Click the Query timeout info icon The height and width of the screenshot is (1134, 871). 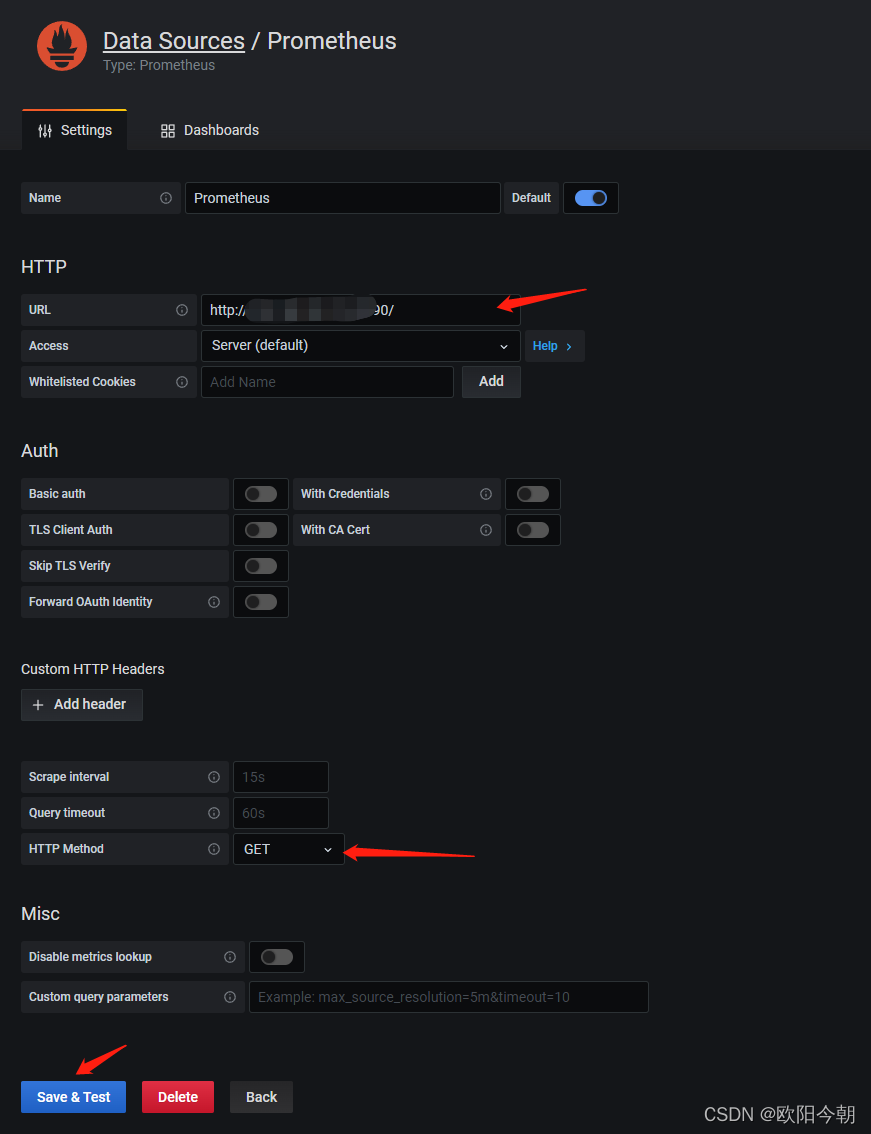click(x=214, y=813)
